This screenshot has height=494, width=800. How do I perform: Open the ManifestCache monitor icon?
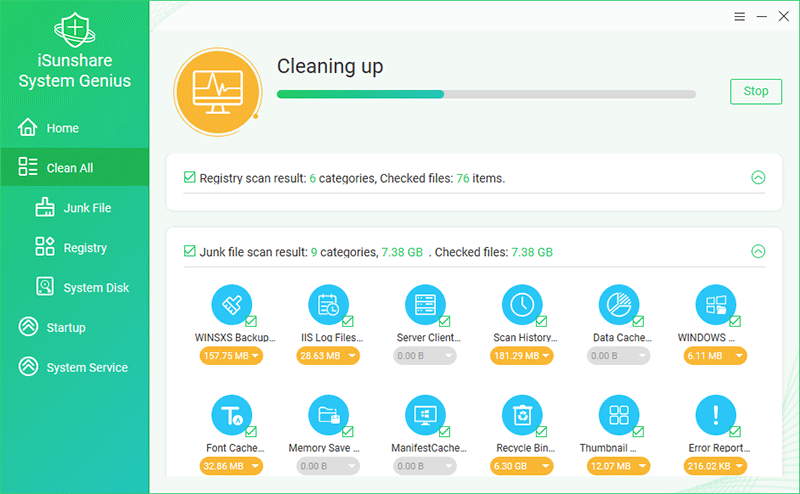tap(425, 415)
